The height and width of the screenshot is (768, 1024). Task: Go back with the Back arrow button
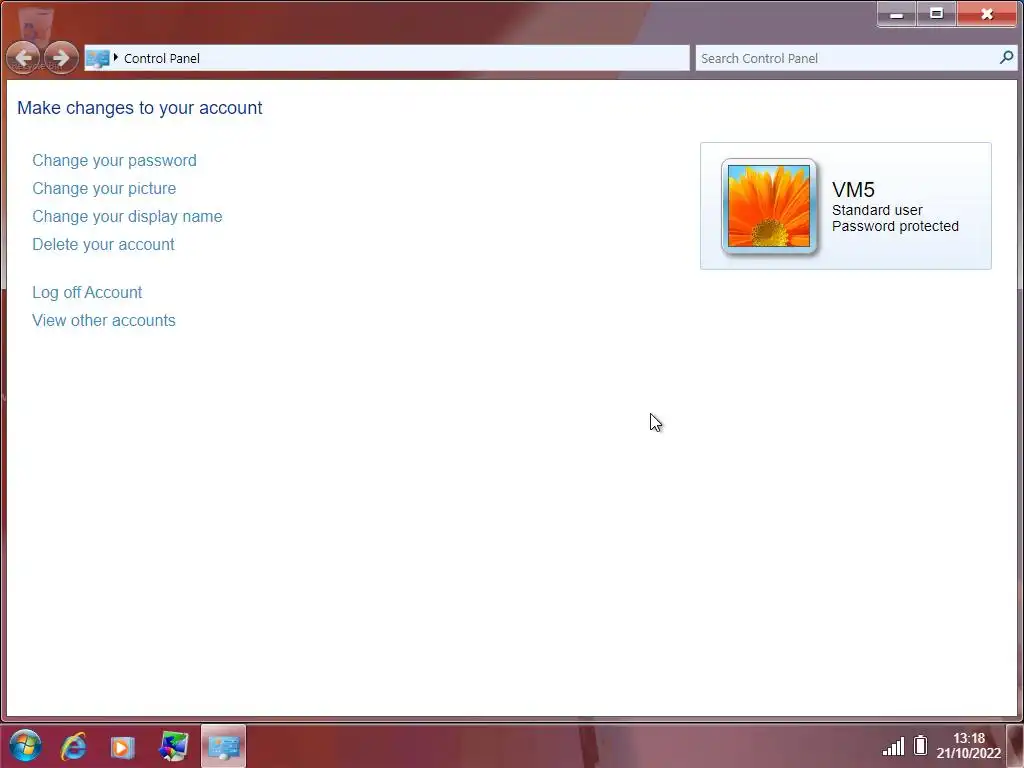click(24, 59)
